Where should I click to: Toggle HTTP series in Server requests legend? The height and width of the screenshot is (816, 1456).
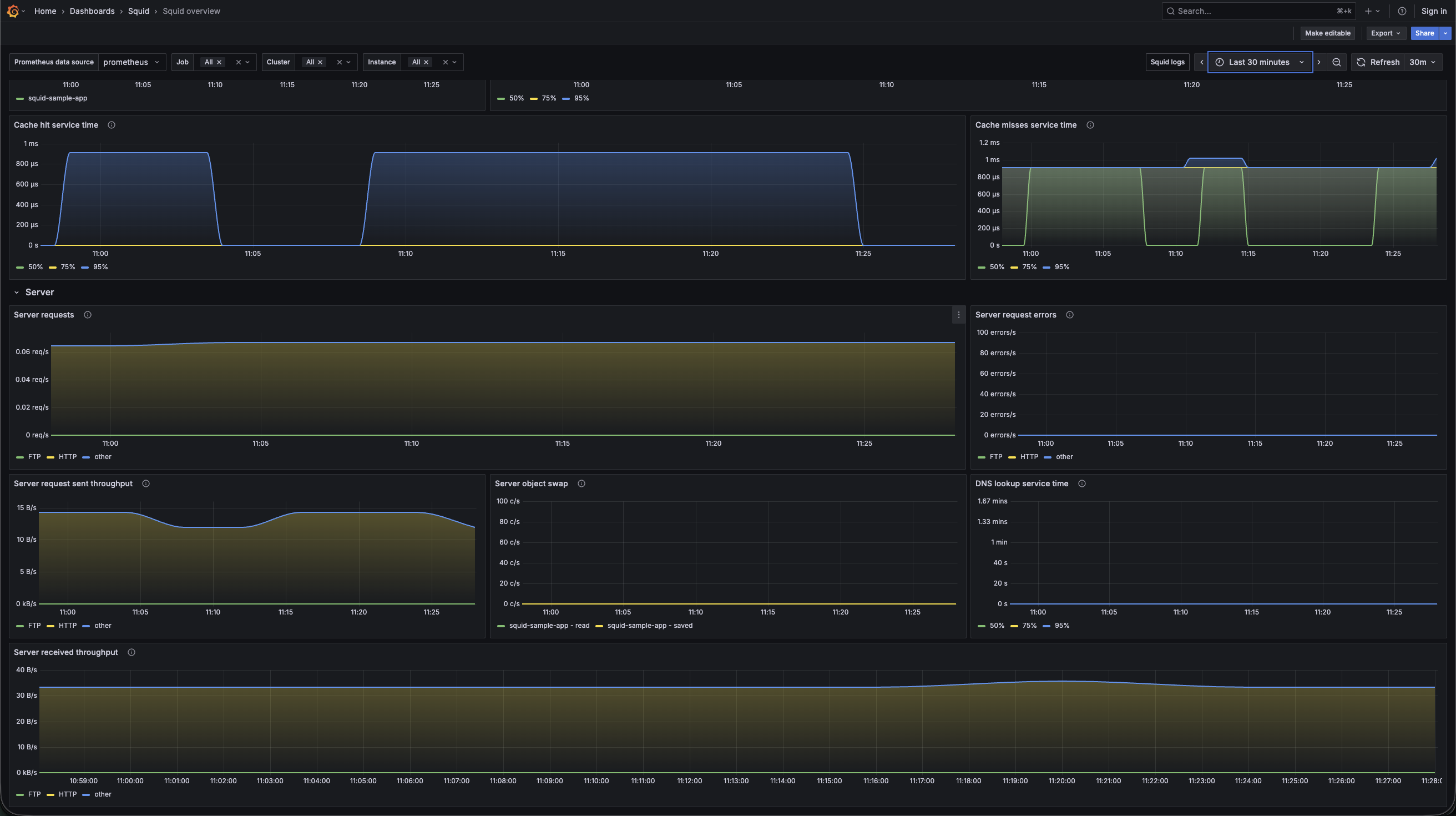pyautogui.click(x=67, y=457)
